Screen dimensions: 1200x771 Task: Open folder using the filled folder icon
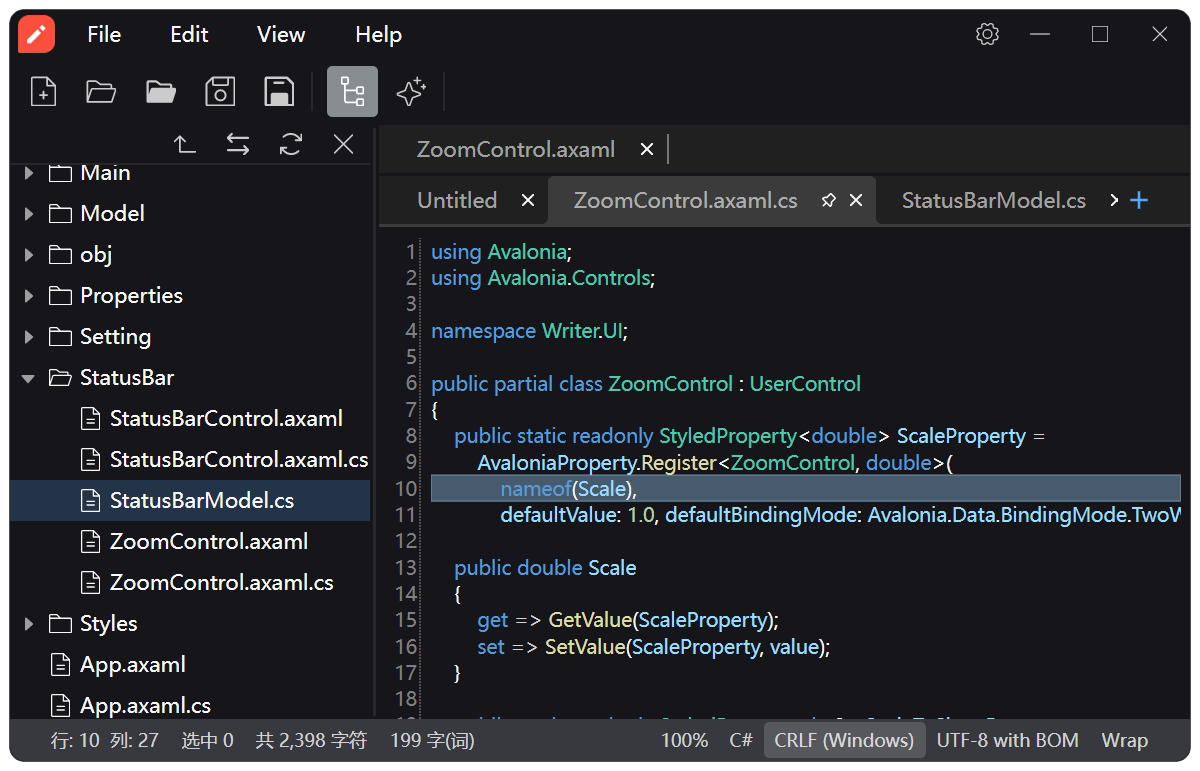click(161, 92)
